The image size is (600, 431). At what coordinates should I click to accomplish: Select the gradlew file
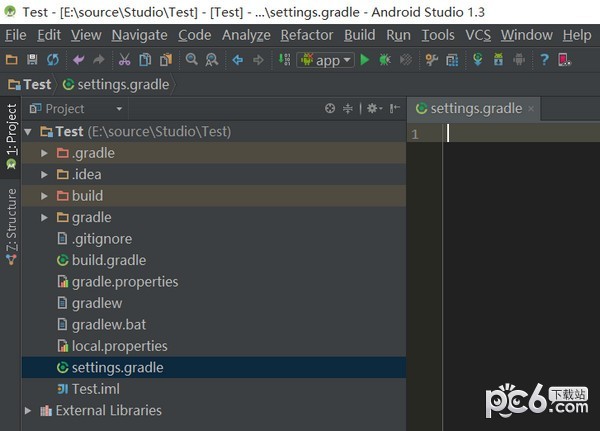pyautogui.click(x=214, y=303)
